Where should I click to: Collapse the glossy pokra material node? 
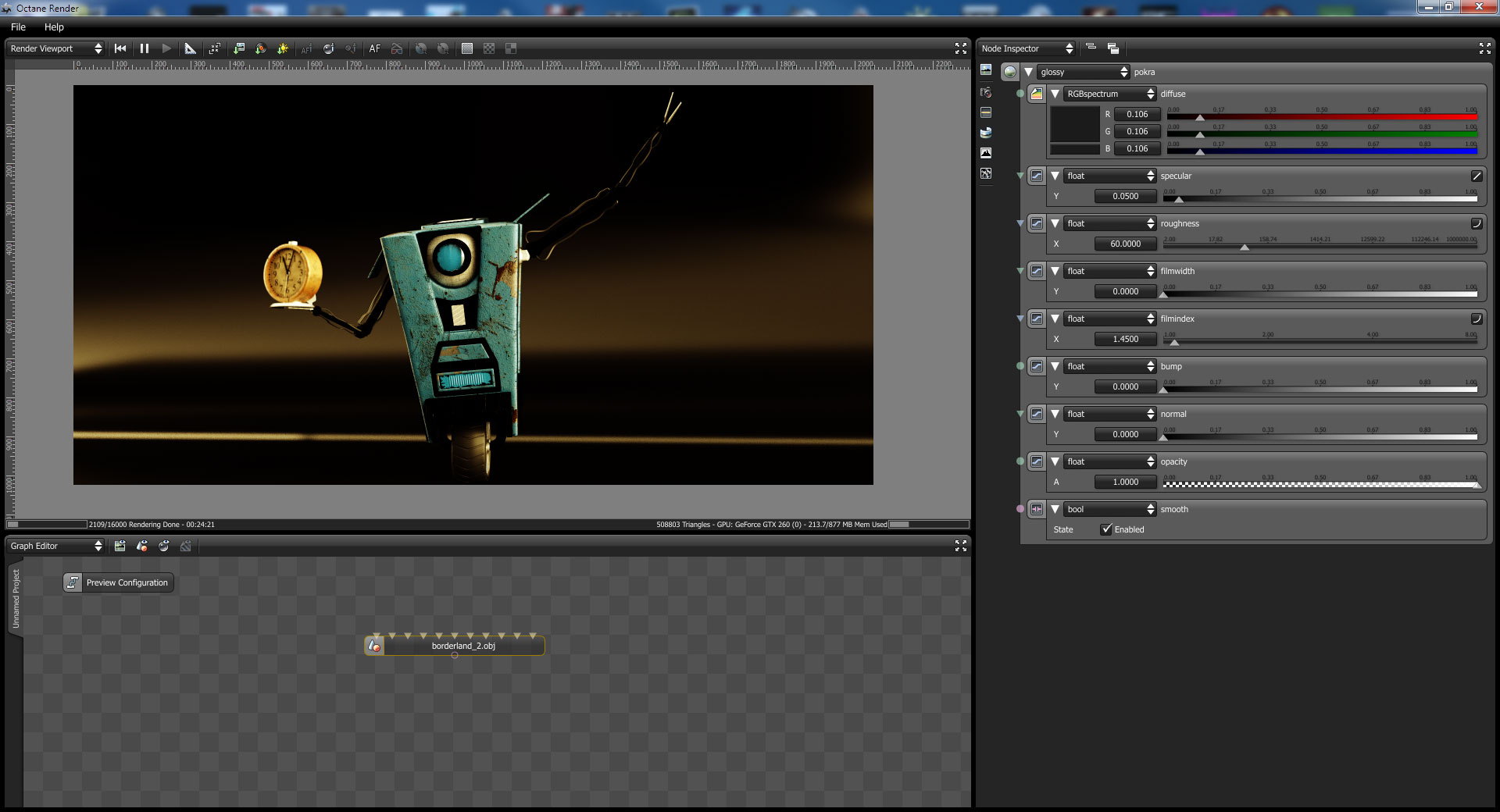(x=1029, y=72)
